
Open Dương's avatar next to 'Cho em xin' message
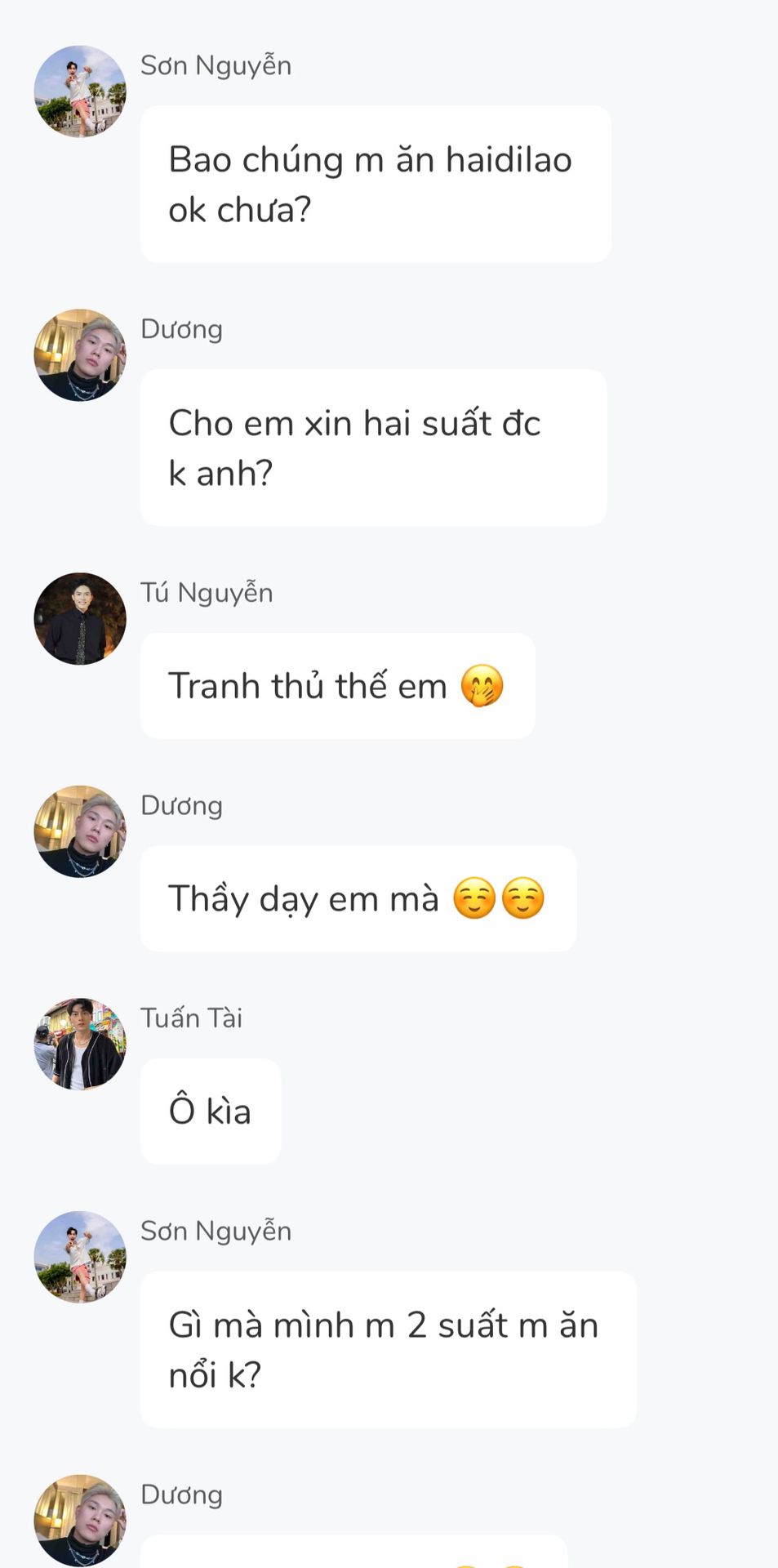[x=80, y=355]
